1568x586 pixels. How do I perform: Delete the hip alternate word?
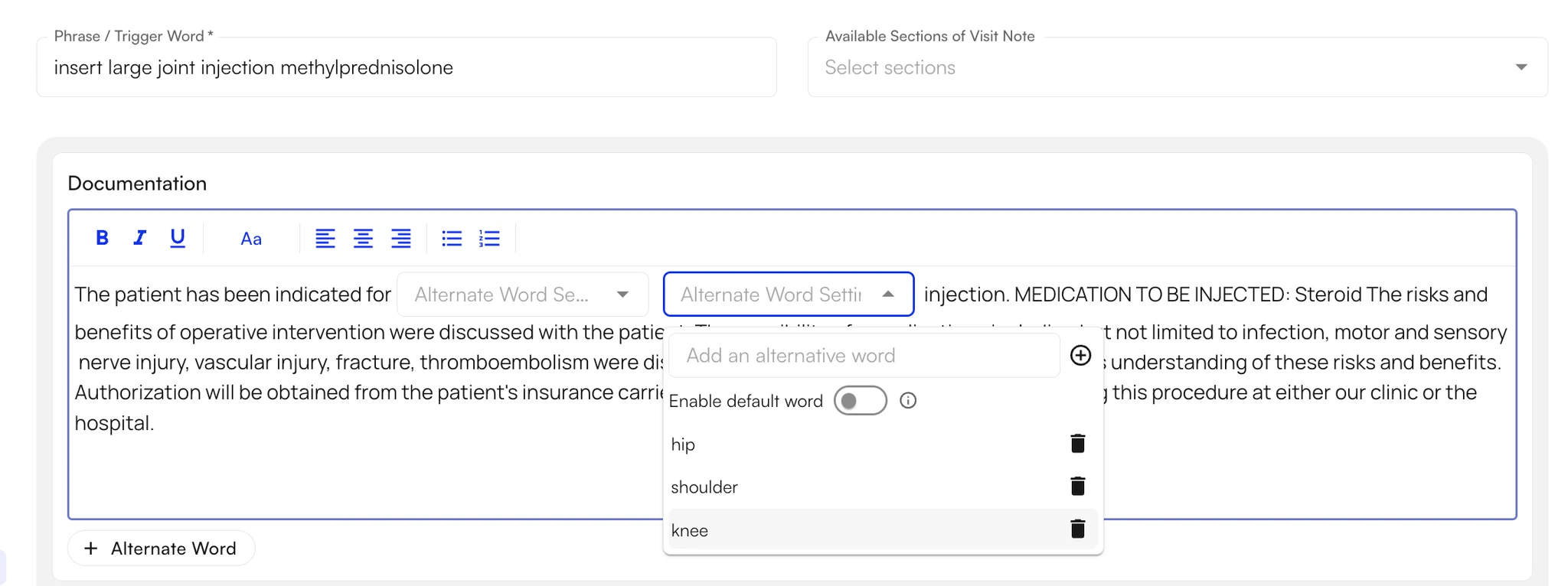coord(1078,444)
